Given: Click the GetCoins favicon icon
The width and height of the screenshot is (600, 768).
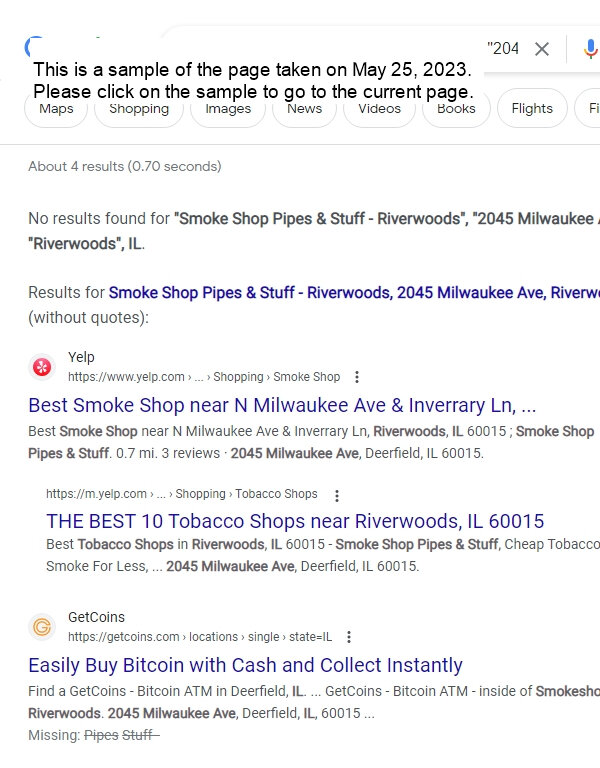Looking at the screenshot, I should (42, 626).
